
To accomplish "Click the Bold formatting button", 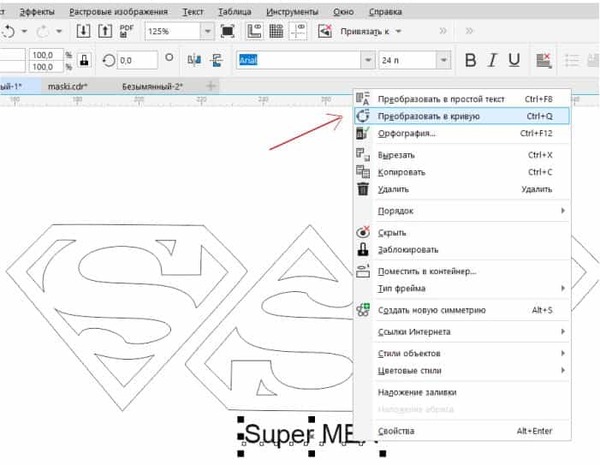I will 471,60.
